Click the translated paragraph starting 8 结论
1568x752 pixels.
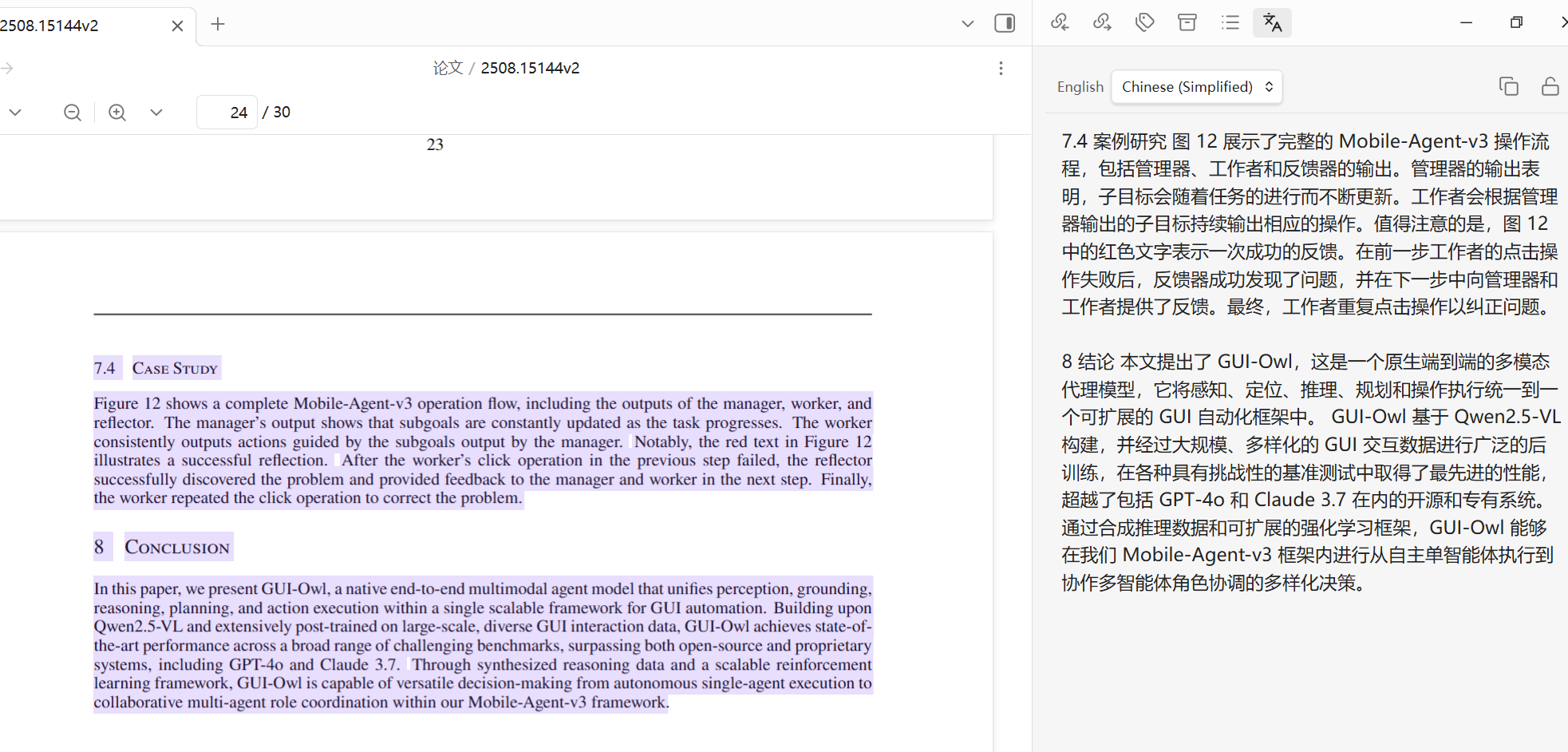coord(1309,473)
